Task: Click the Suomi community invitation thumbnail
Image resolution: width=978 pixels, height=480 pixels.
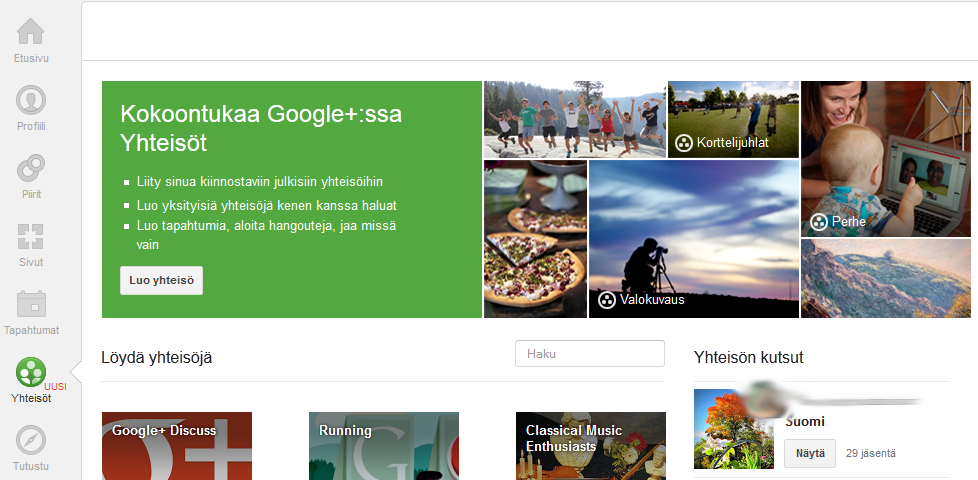Action: [x=734, y=429]
